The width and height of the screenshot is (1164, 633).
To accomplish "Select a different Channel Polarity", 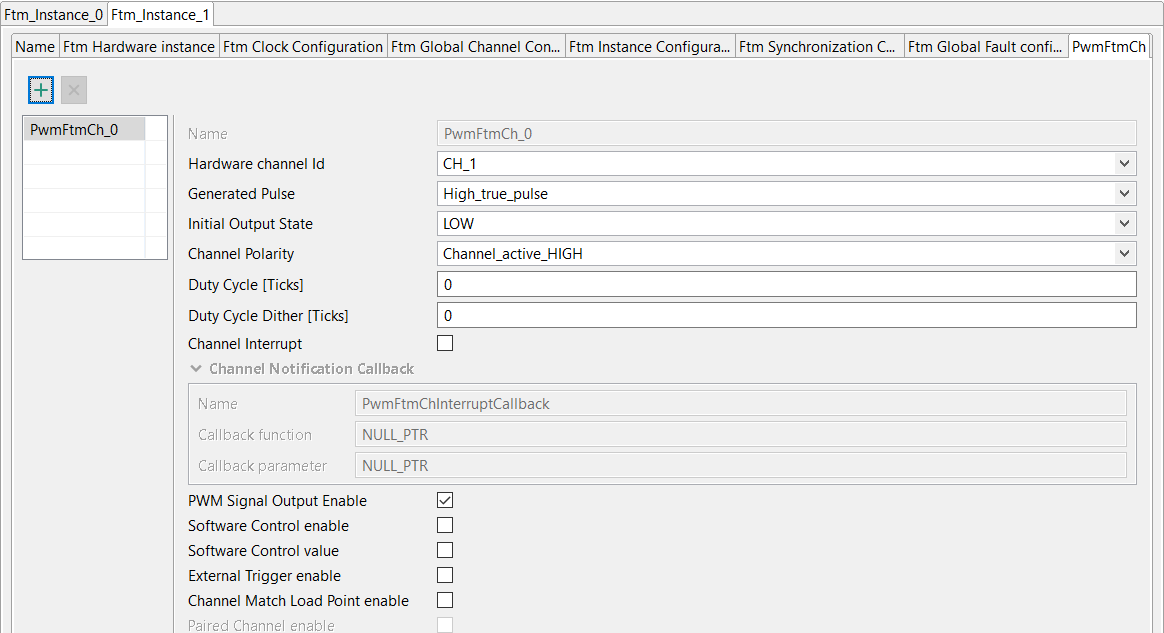I will [1124, 253].
